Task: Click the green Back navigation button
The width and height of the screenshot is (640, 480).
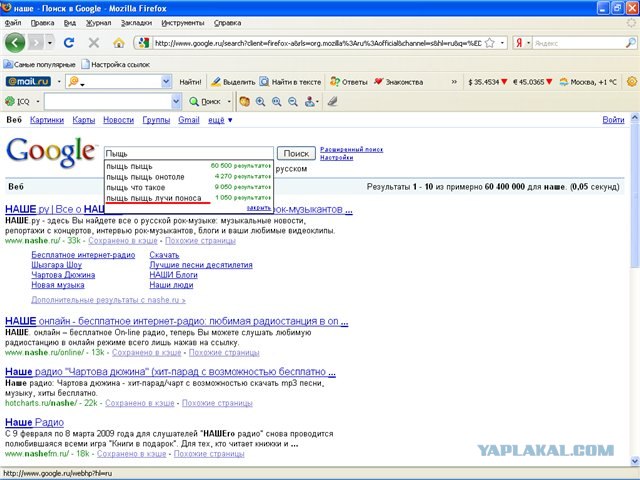Action: coord(15,42)
